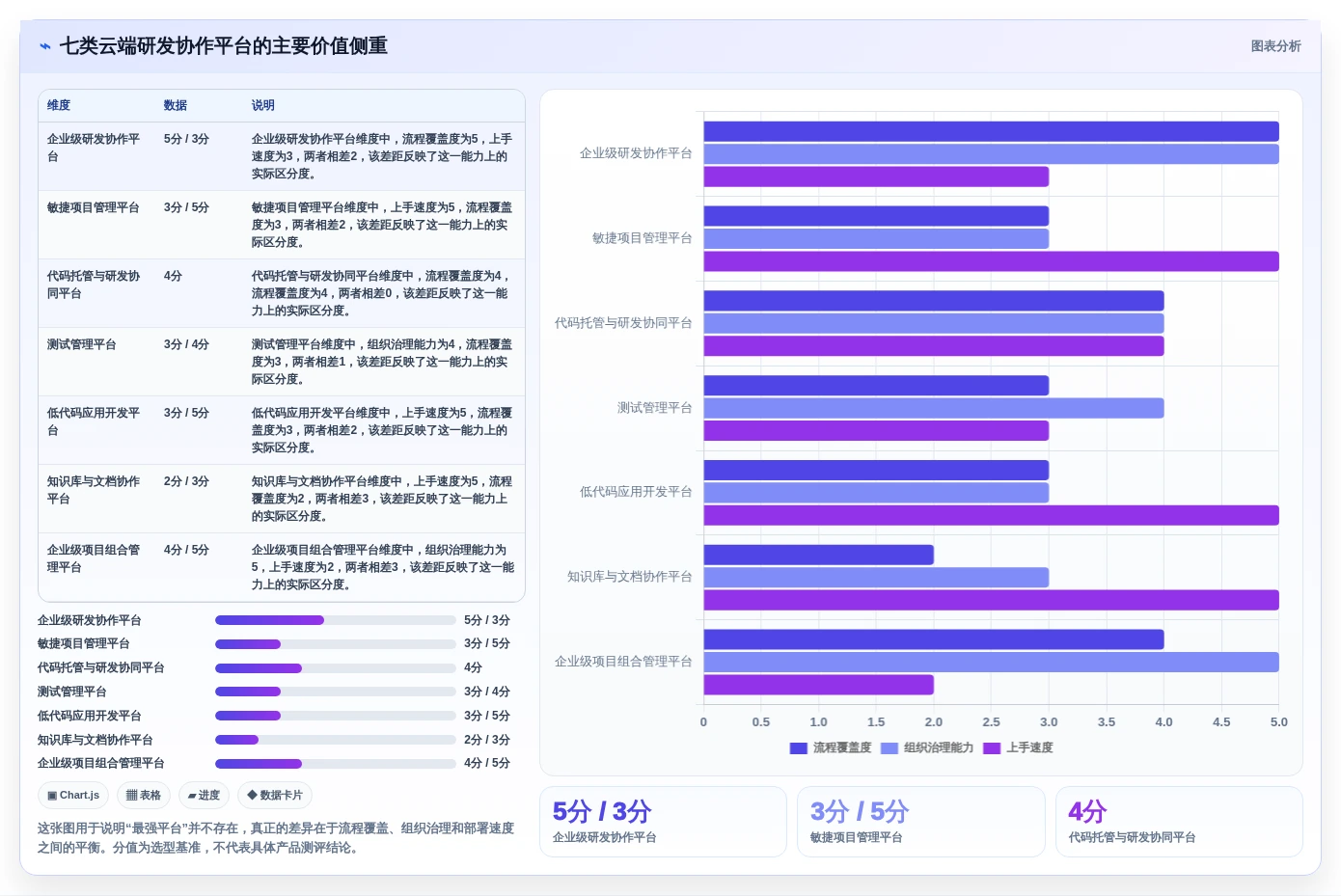1341x896 pixels.
Task: Toggle 组织治理能力 legend swatch
Action: (889, 748)
